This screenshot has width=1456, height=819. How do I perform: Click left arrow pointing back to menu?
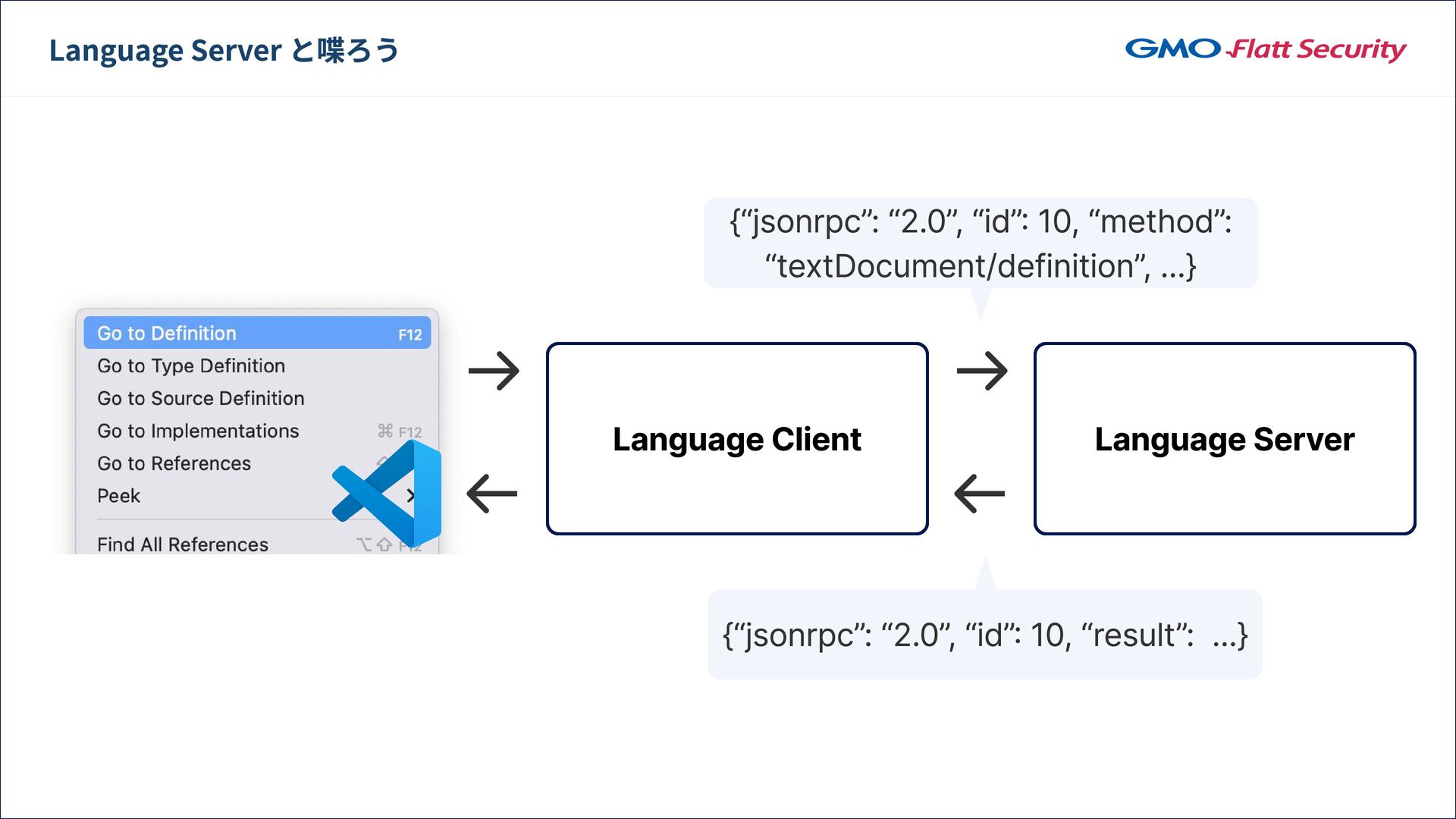[492, 494]
